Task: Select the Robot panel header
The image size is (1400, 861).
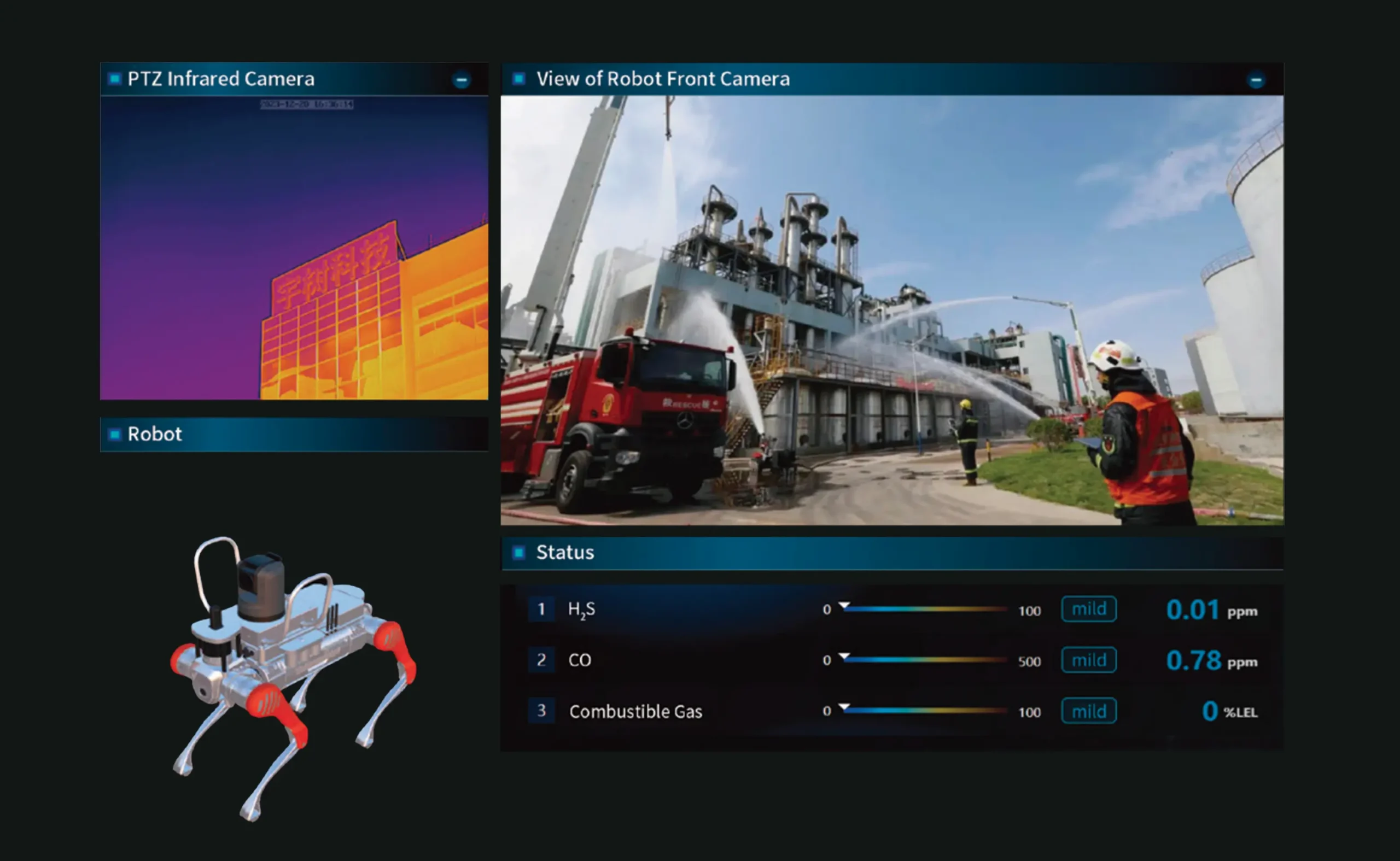Action: [294, 435]
